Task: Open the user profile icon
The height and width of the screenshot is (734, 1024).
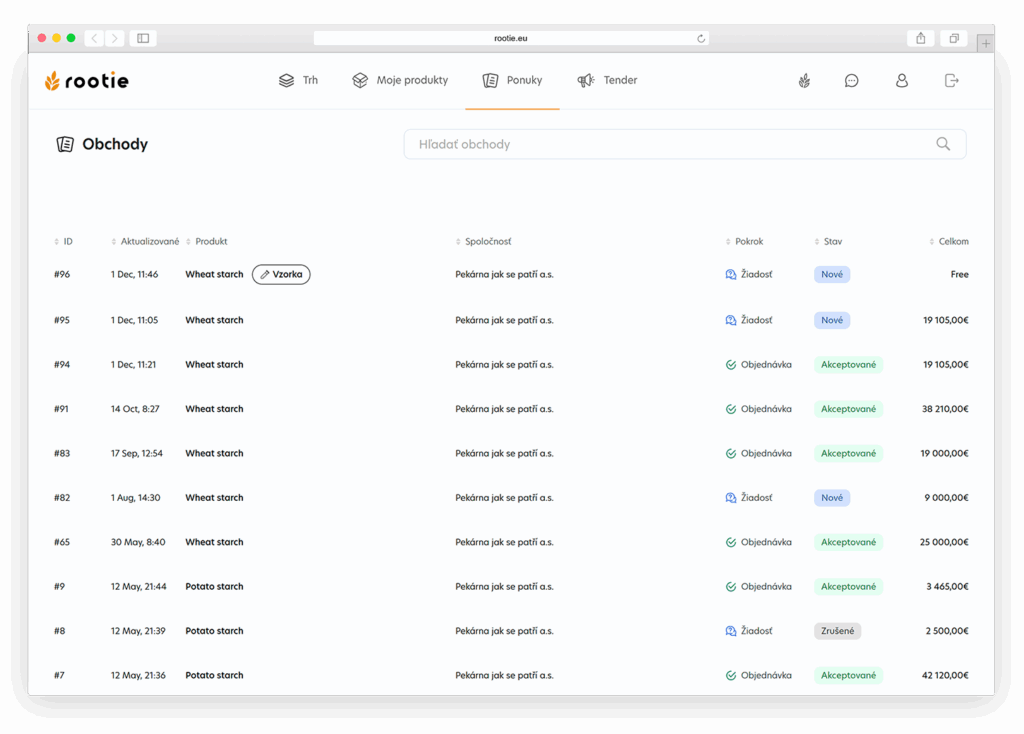Action: [x=901, y=81]
